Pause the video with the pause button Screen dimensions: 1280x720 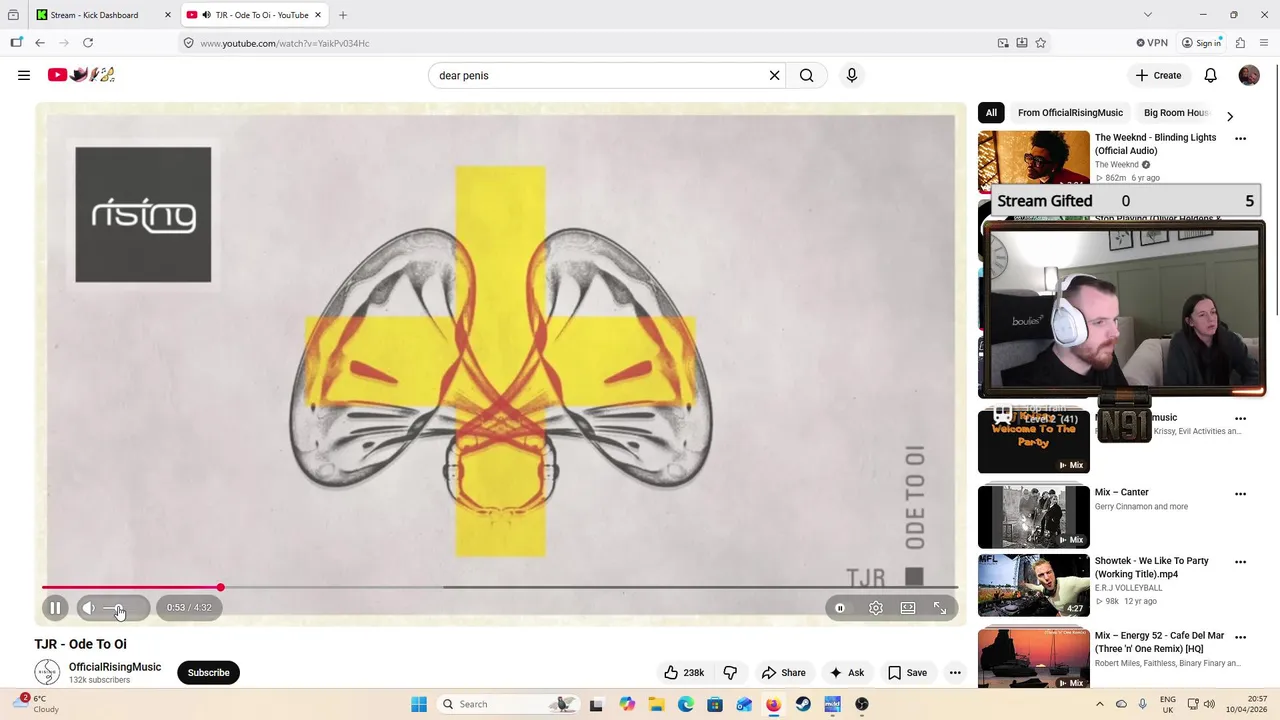55,608
